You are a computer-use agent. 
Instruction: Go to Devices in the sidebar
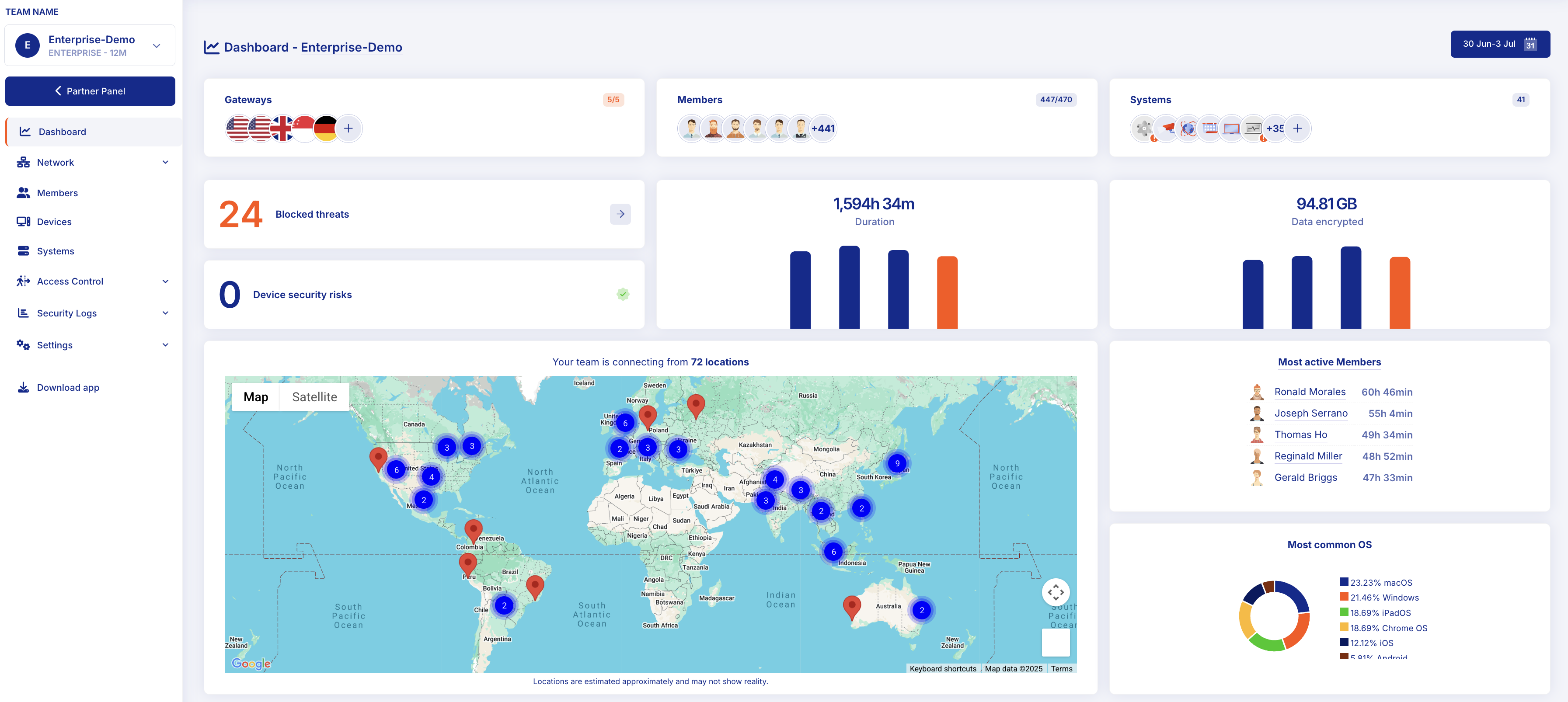click(54, 222)
